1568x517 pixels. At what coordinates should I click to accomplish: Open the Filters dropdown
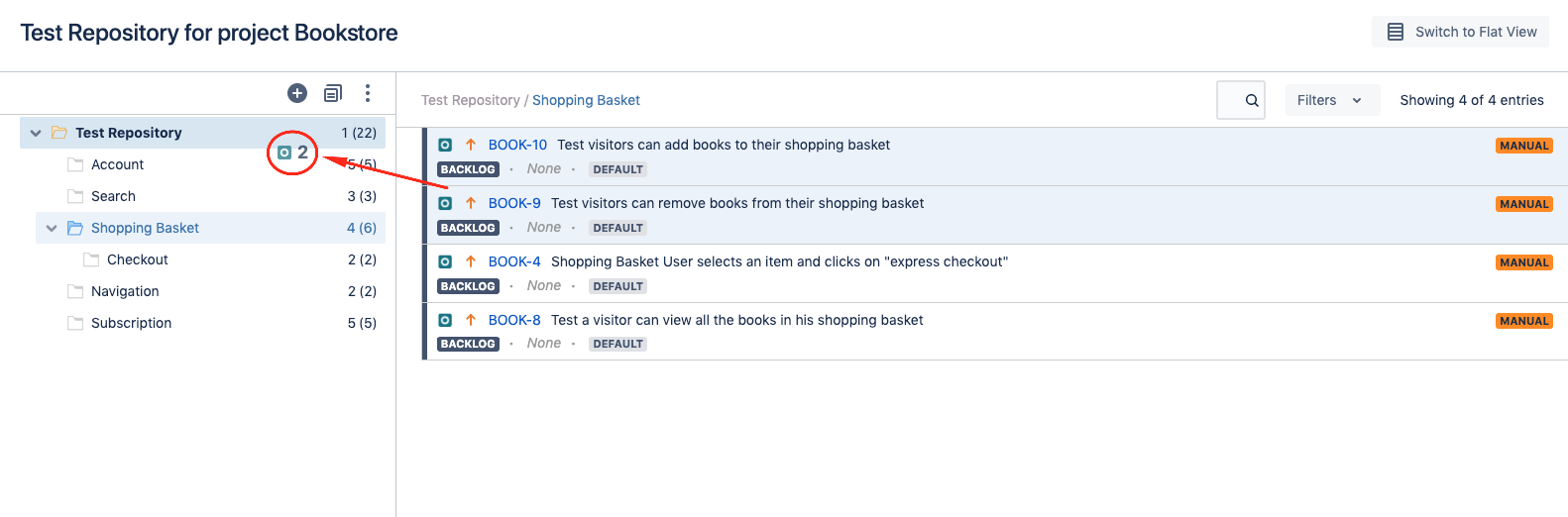(x=1332, y=100)
